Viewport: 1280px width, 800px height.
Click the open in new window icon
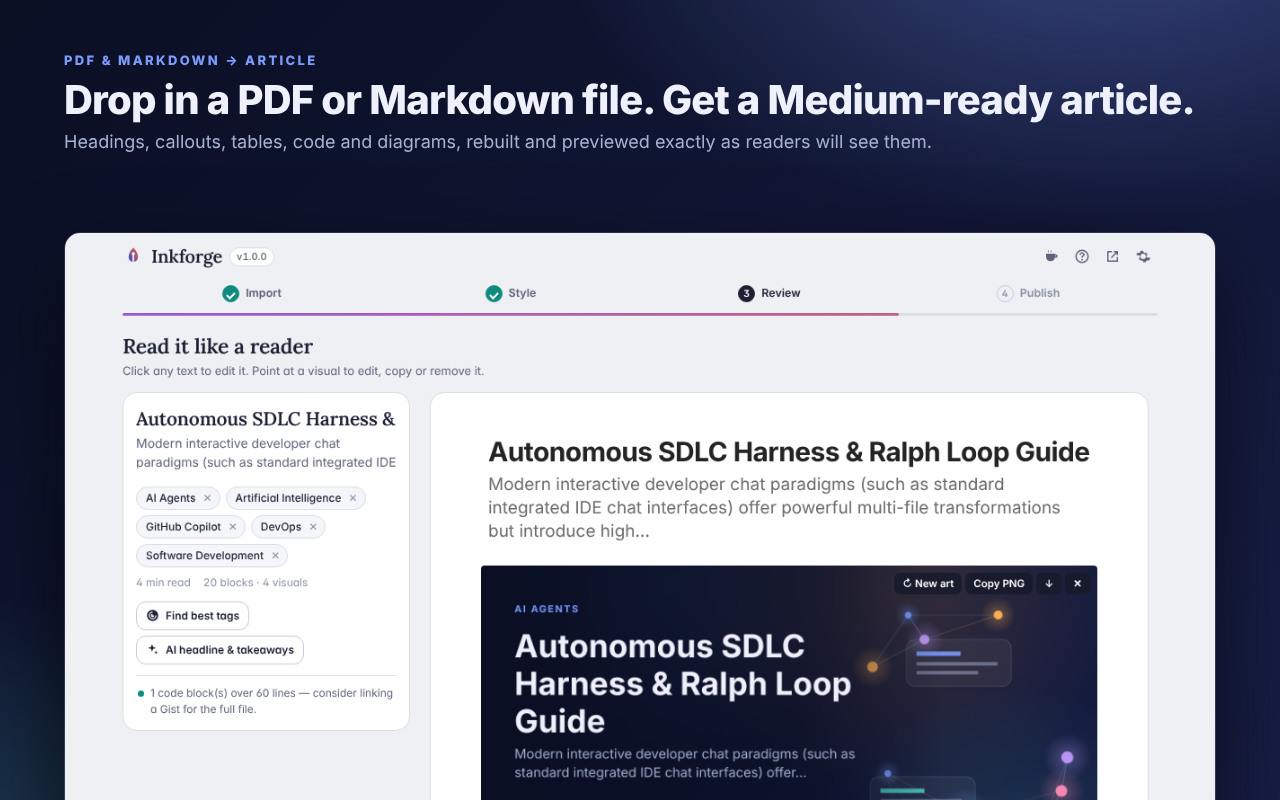pos(1112,257)
